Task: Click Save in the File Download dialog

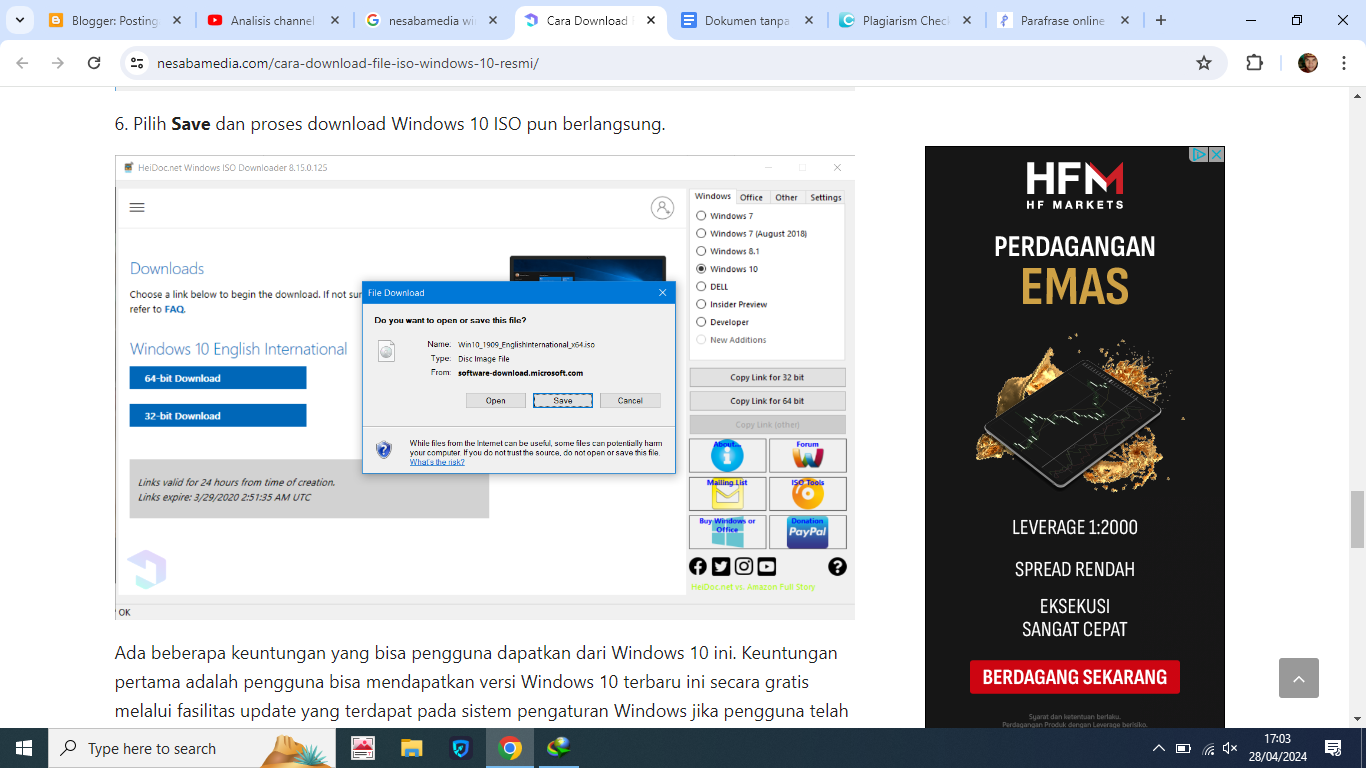Action: pos(563,400)
